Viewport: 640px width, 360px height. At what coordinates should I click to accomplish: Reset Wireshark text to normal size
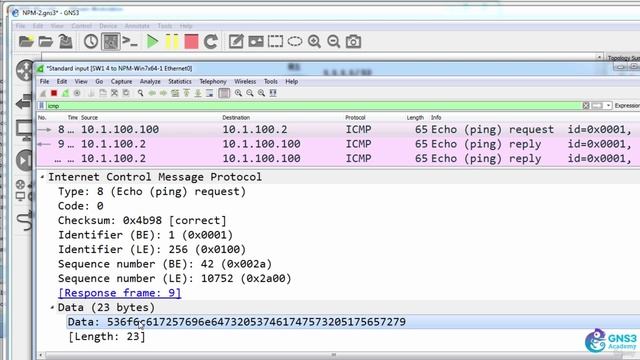[x=261, y=93]
